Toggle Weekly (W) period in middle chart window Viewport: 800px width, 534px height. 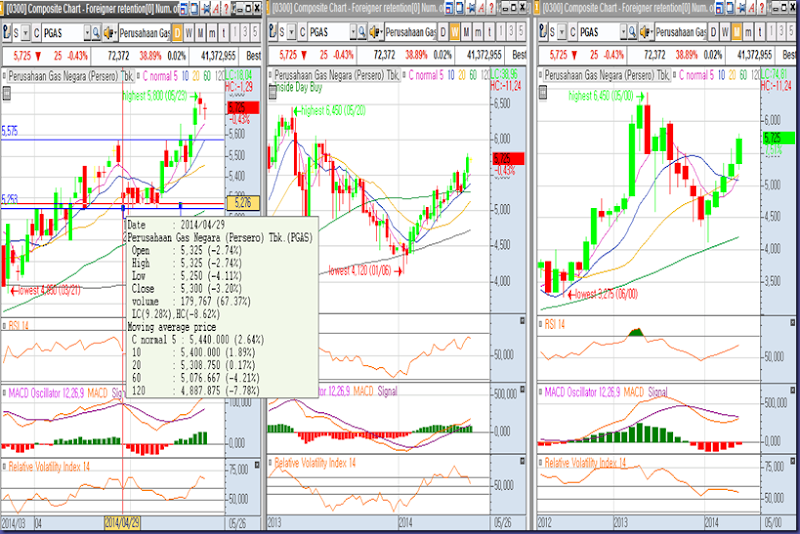click(x=454, y=33)
